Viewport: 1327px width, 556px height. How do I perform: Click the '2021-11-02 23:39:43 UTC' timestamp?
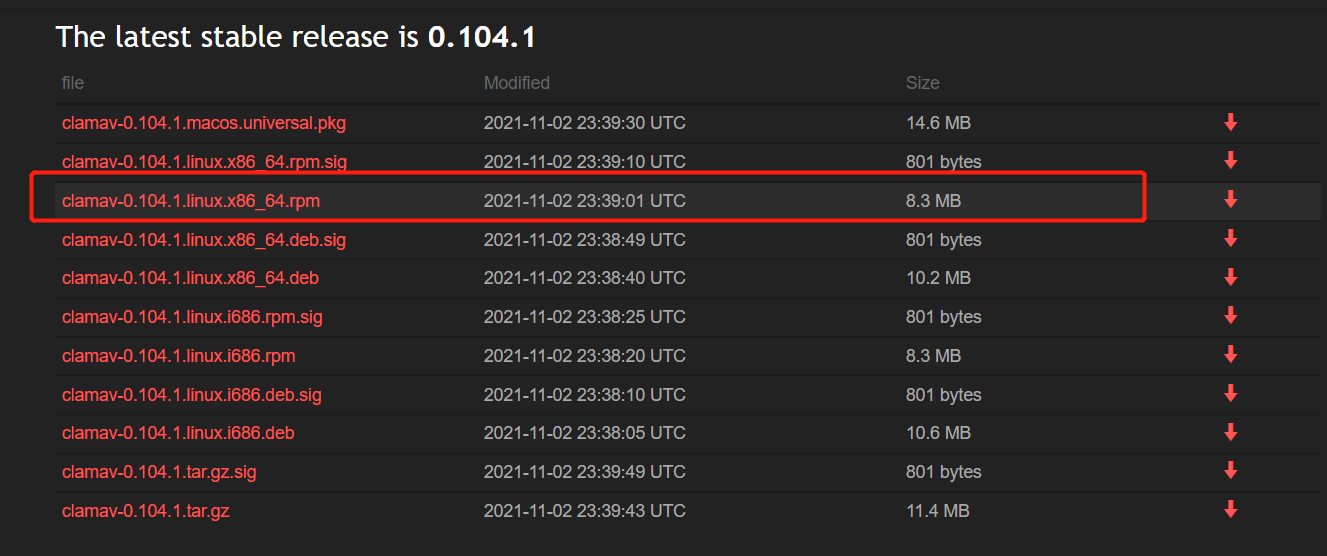pos(585,511)
